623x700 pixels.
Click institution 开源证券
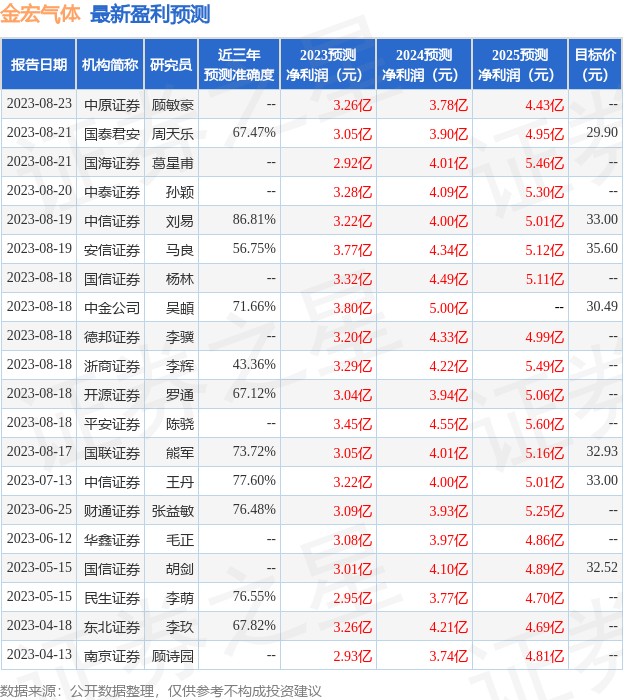(x=112, y=395)
